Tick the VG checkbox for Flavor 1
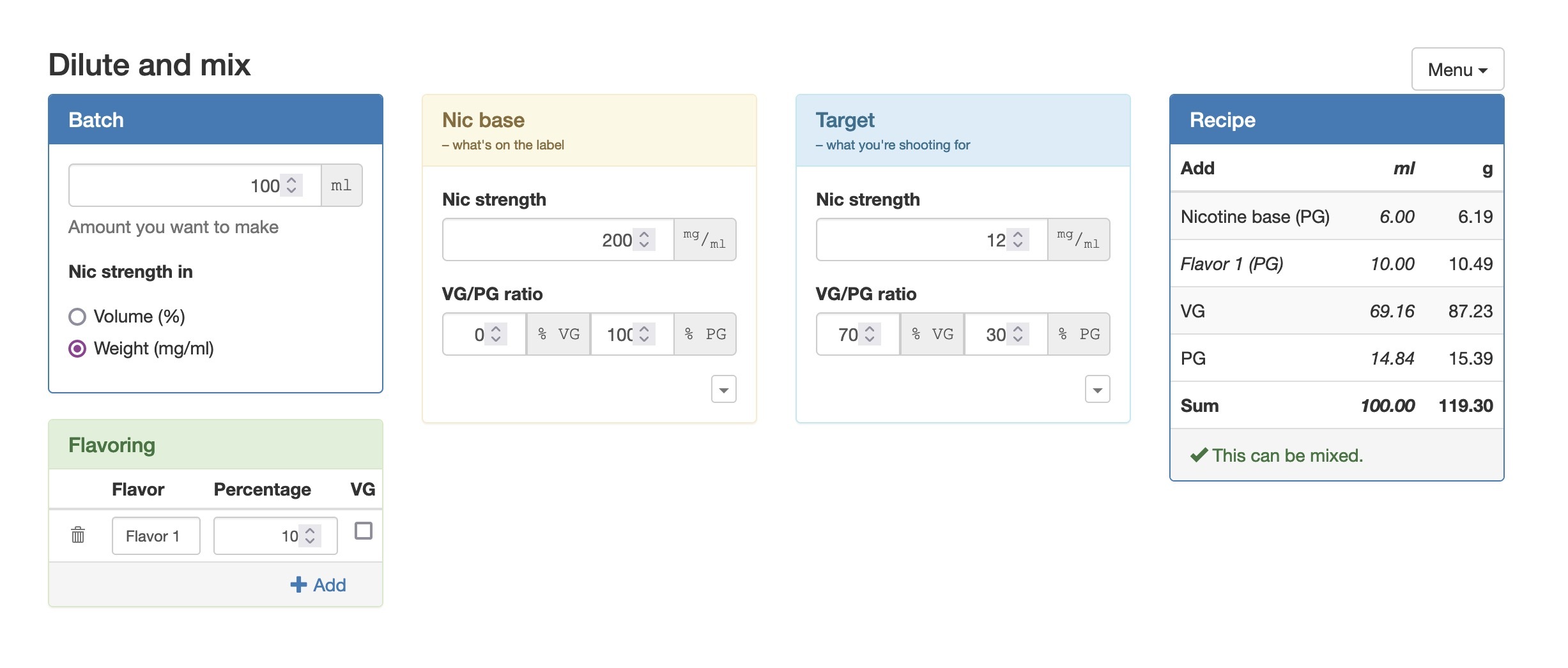The height and width of the screenshot is (668, 1568). coord(364,531)
